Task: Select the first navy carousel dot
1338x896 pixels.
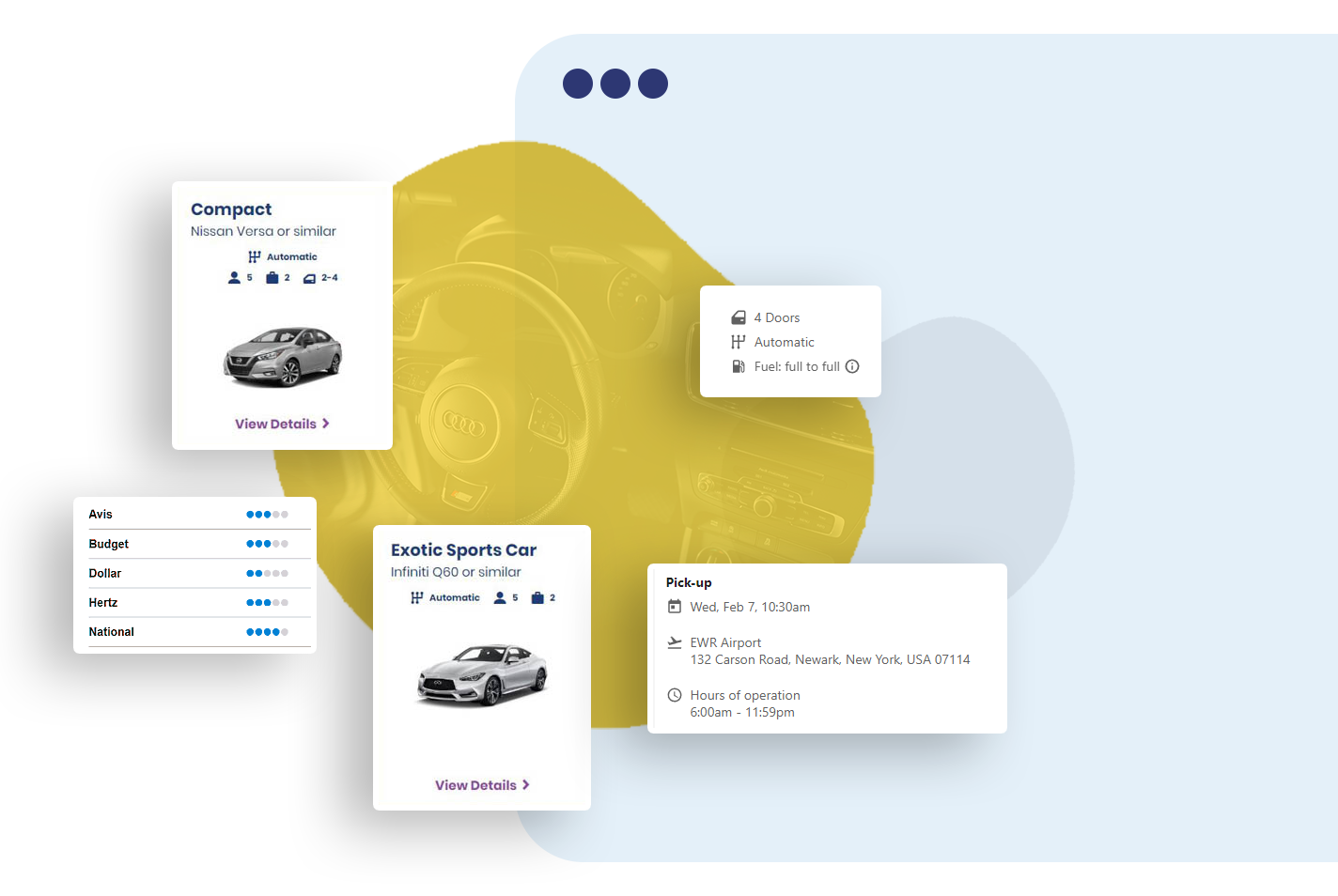Action: point(578,84)
